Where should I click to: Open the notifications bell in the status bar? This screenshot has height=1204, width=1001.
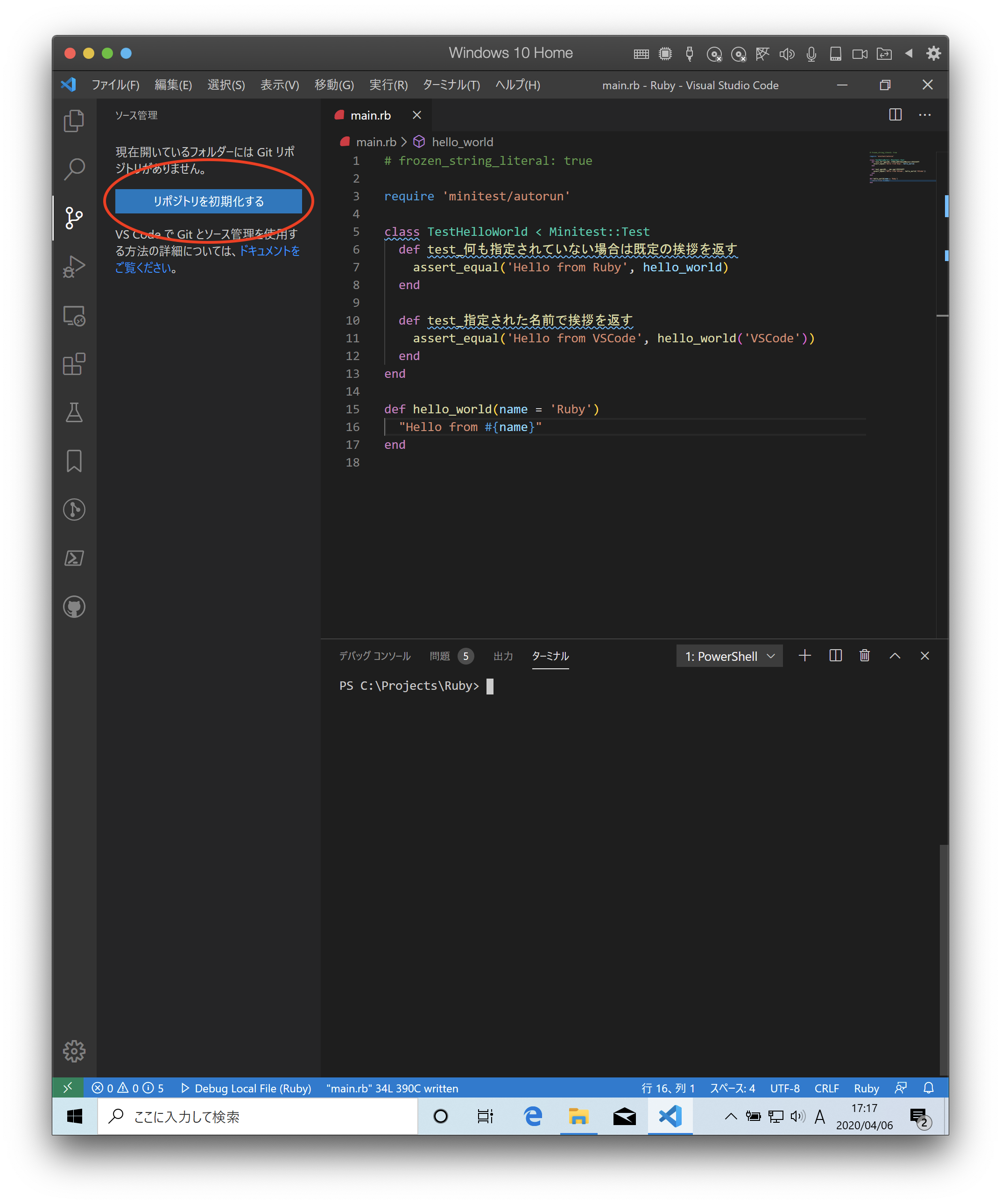pyautogui.click(x=928, y=1088)
